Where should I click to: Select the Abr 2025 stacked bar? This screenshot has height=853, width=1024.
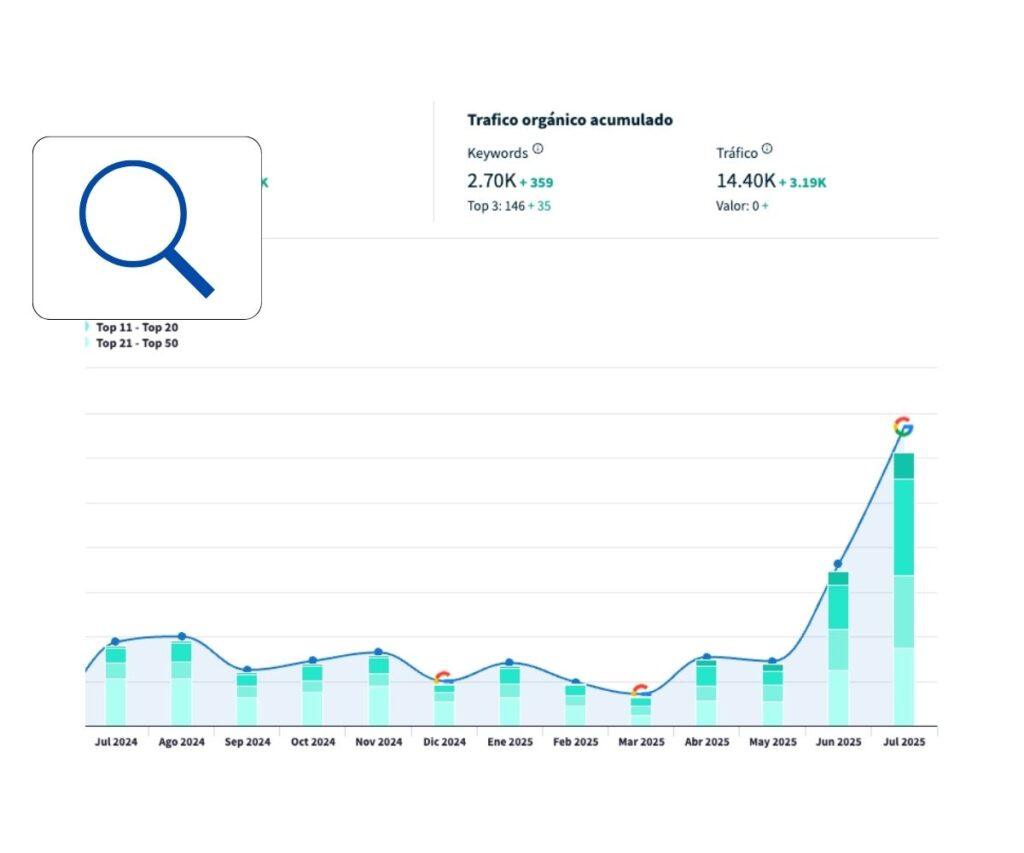coord(706,692)
